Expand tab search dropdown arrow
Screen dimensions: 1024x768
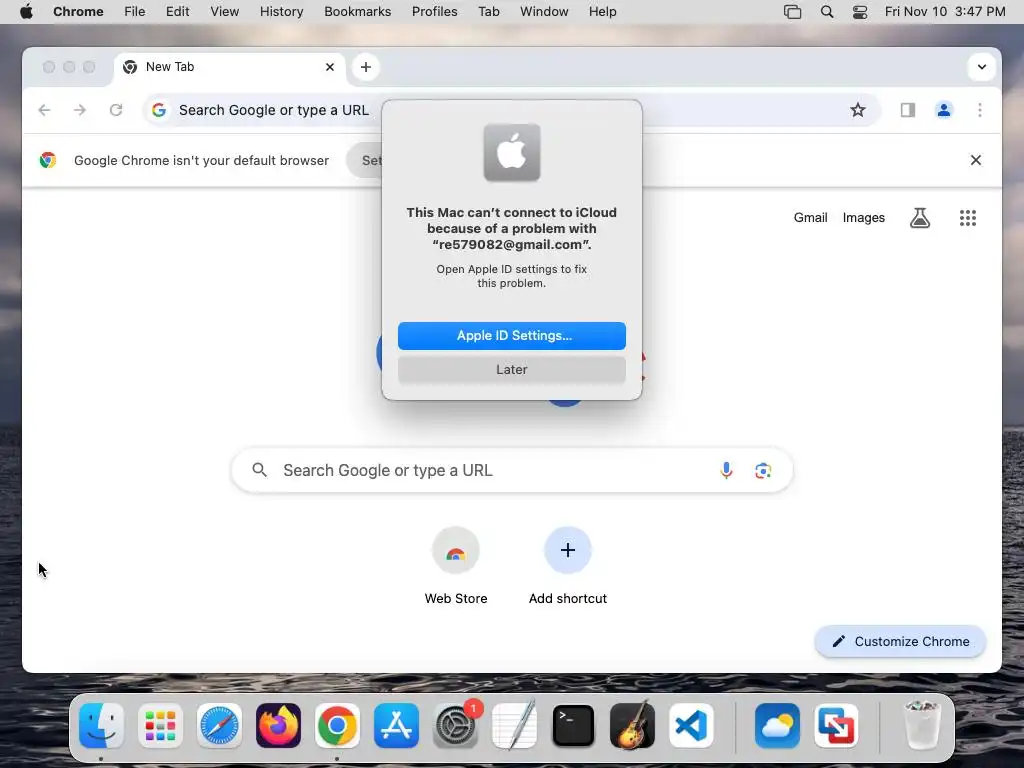981,67
